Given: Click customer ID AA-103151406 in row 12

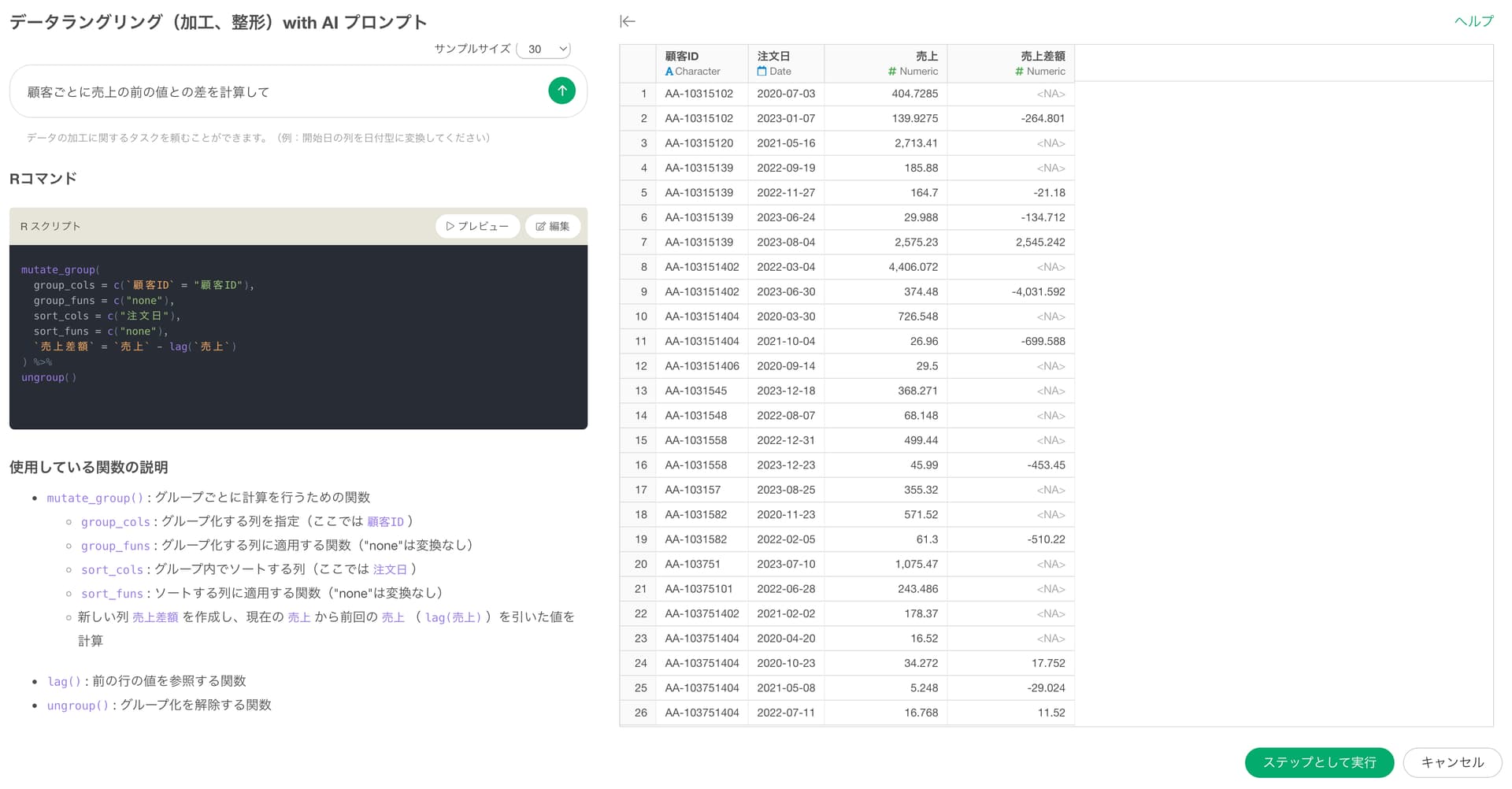Looking at the screenshot, I should (702, 366).
